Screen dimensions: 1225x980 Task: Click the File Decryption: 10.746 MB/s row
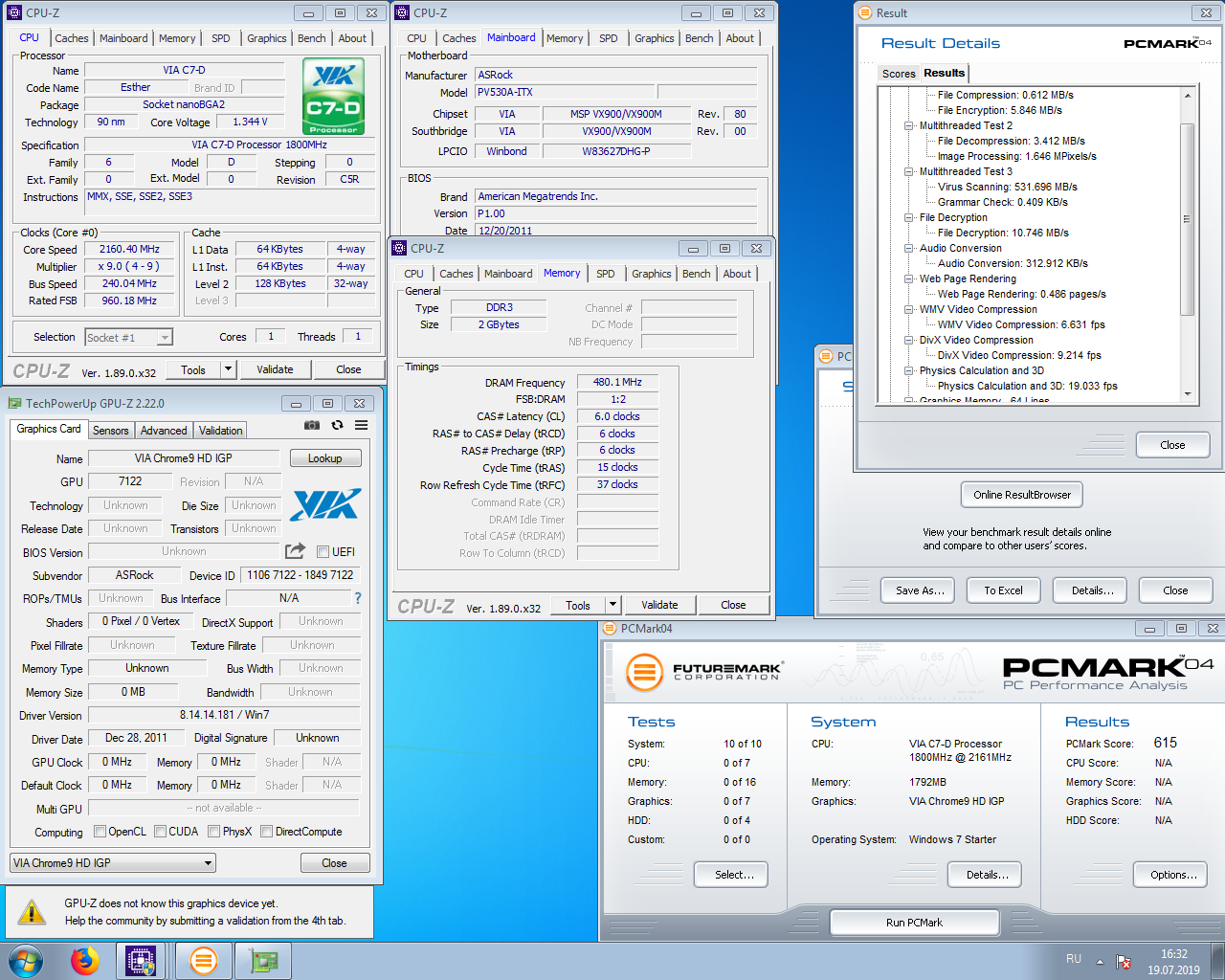pyautogui.click(x=1003, y=233)
